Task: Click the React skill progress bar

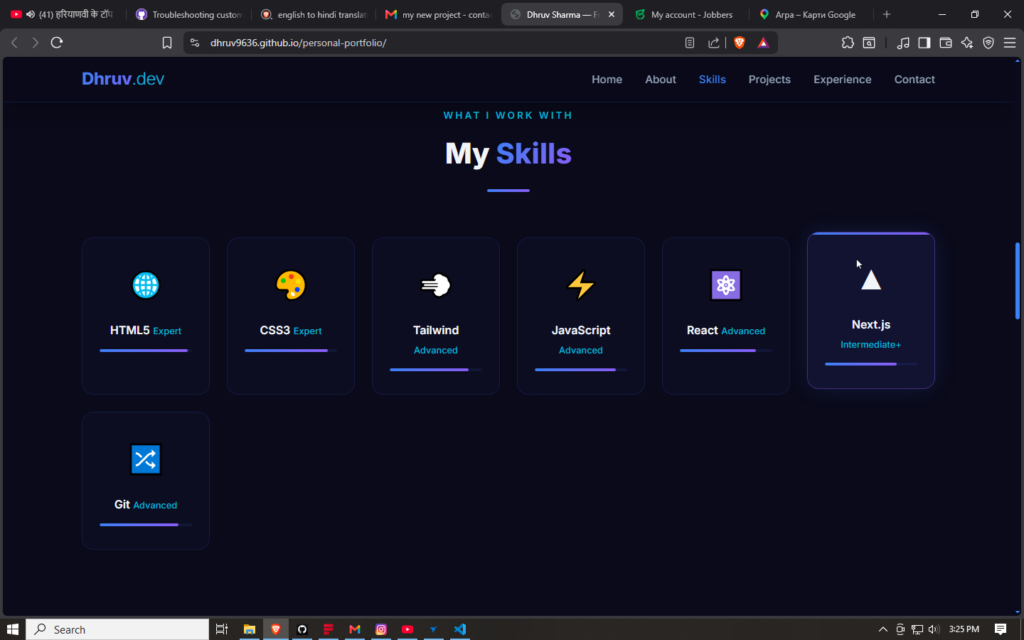Action: 726,351
